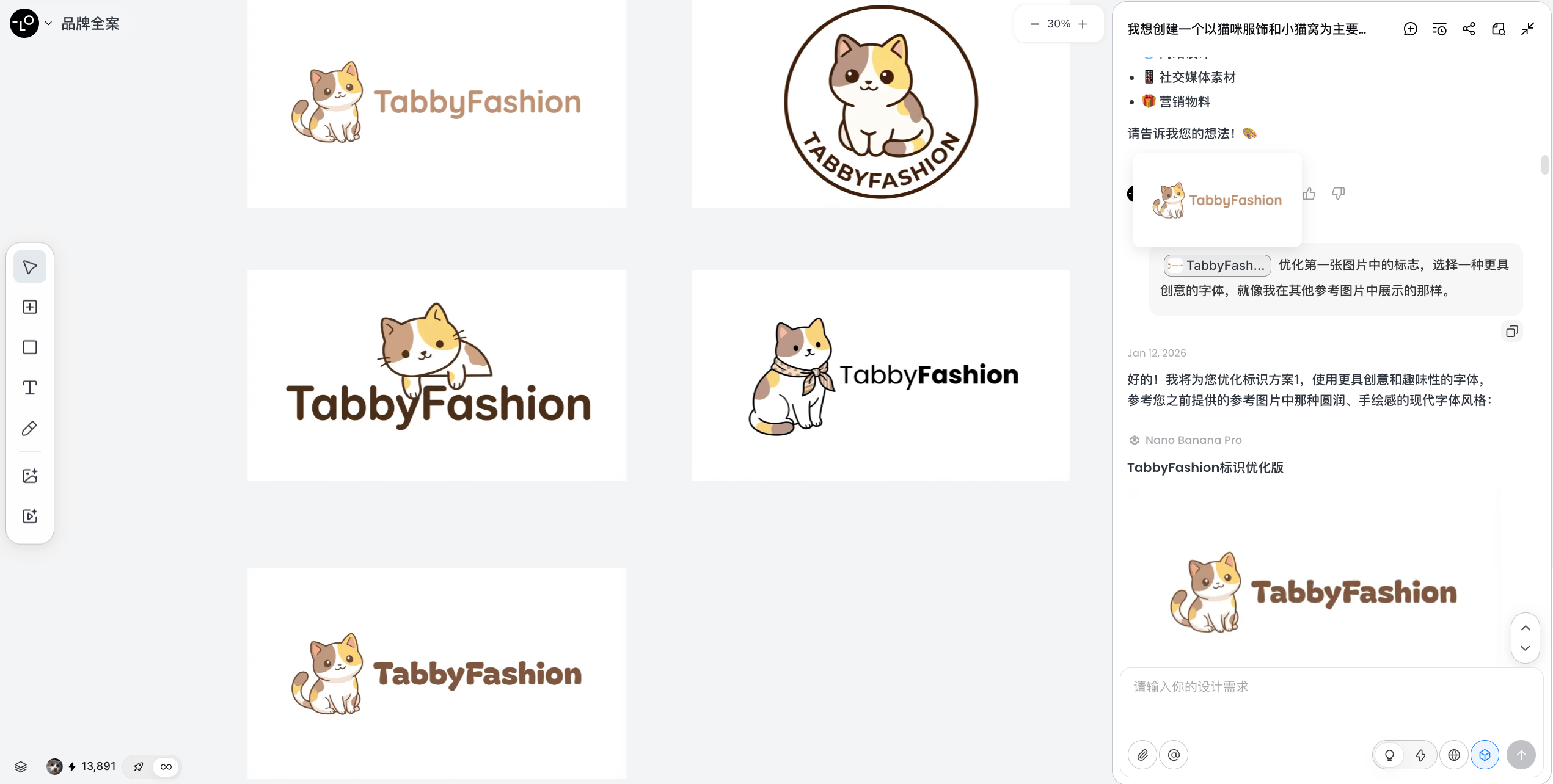Pick the pencil drawing tool
The width and height of the screenshot is (1553, 784).
(30, 428)
